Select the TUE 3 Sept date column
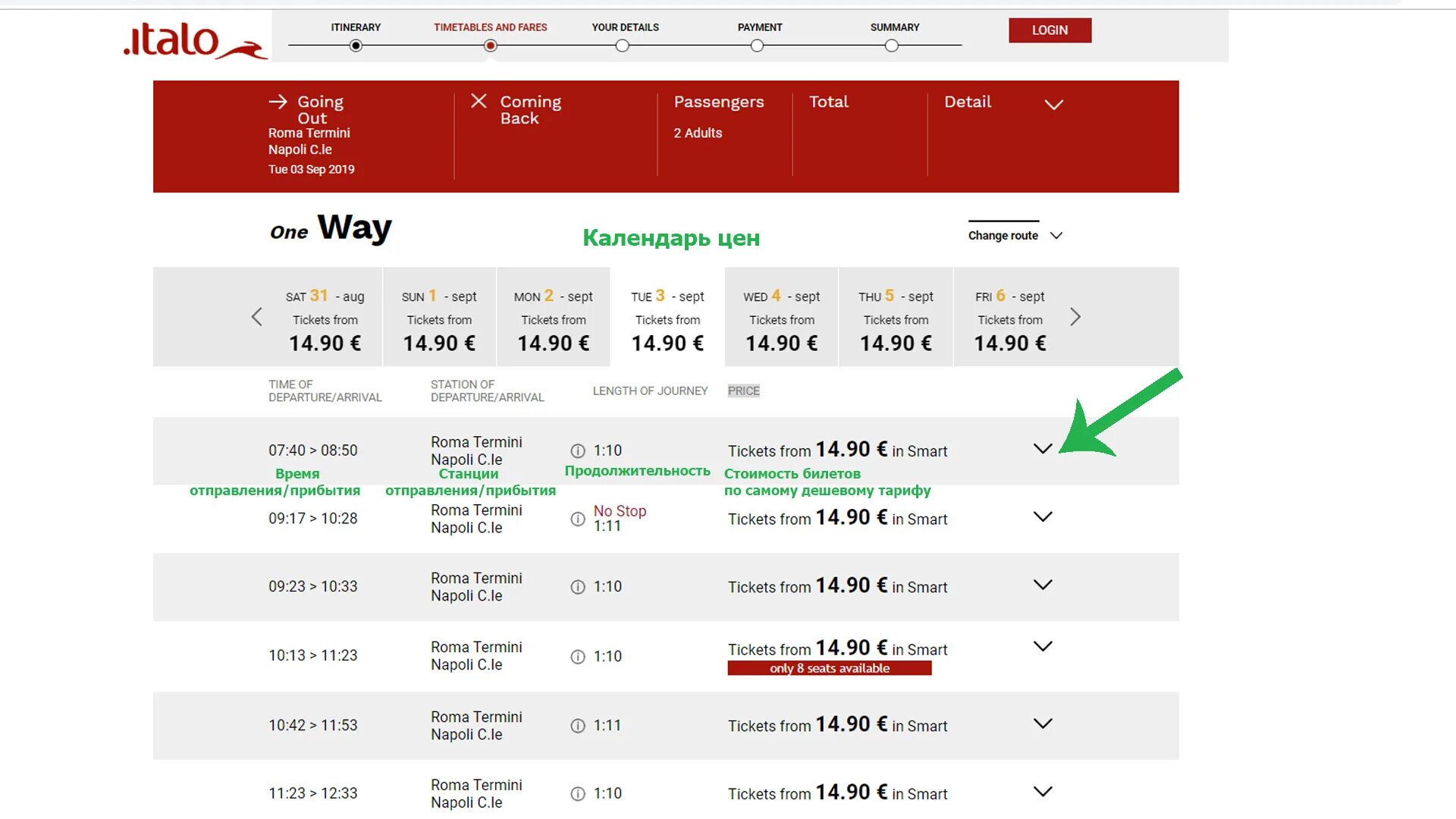This screenshot has width=1456, height=819. (666, 316)
